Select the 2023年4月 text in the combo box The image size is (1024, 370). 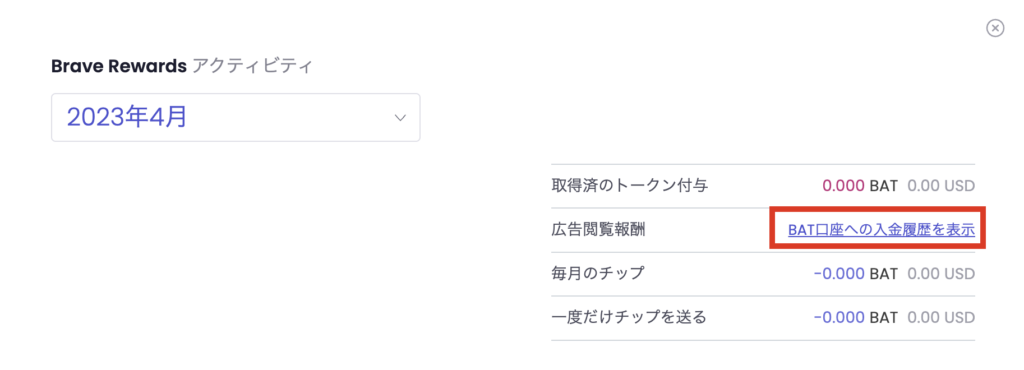(x=127, y=117)
